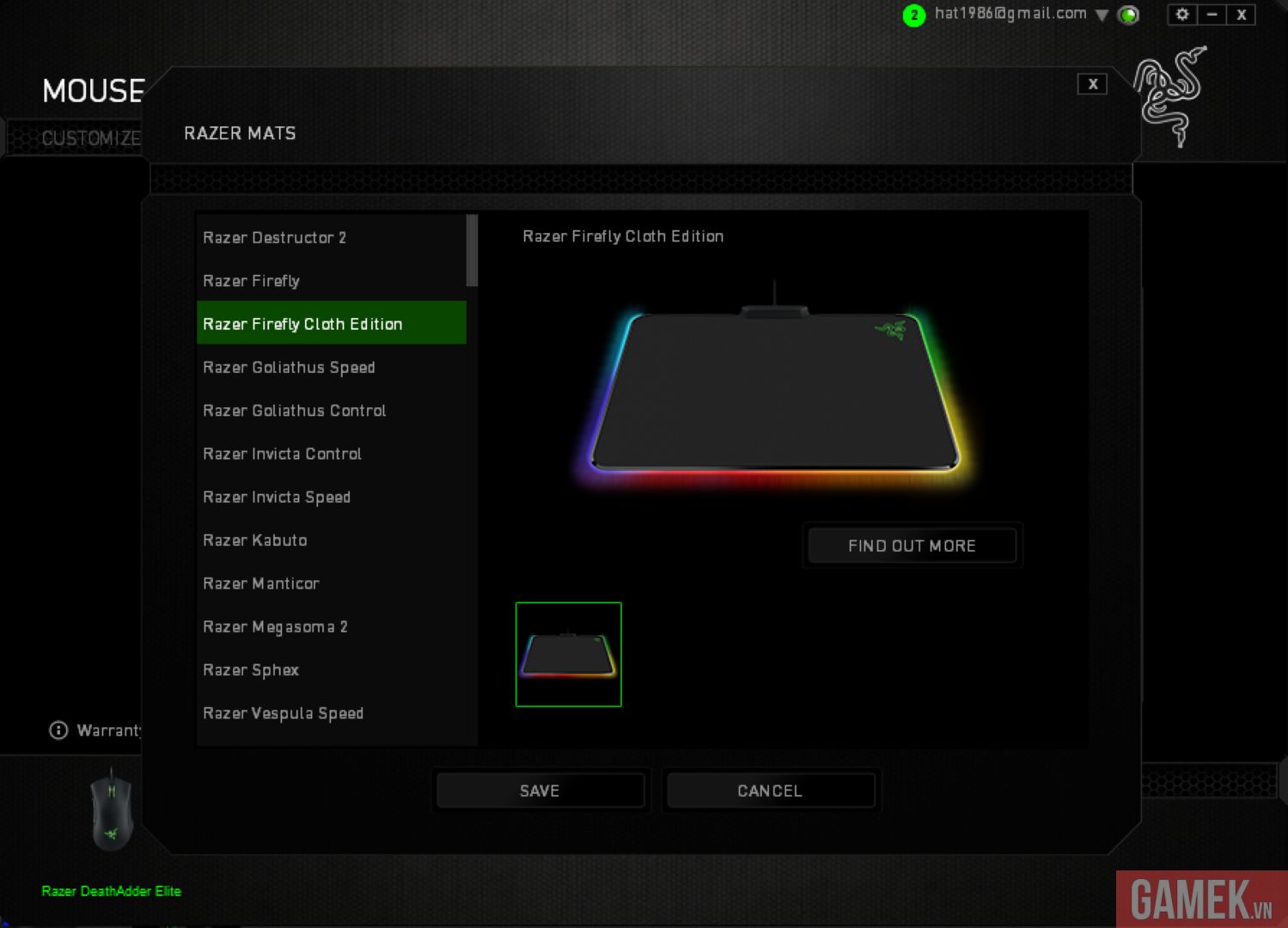Open settings via the gear icon
Screen dimensions: 1288x928
click(x=1182, y=15)
